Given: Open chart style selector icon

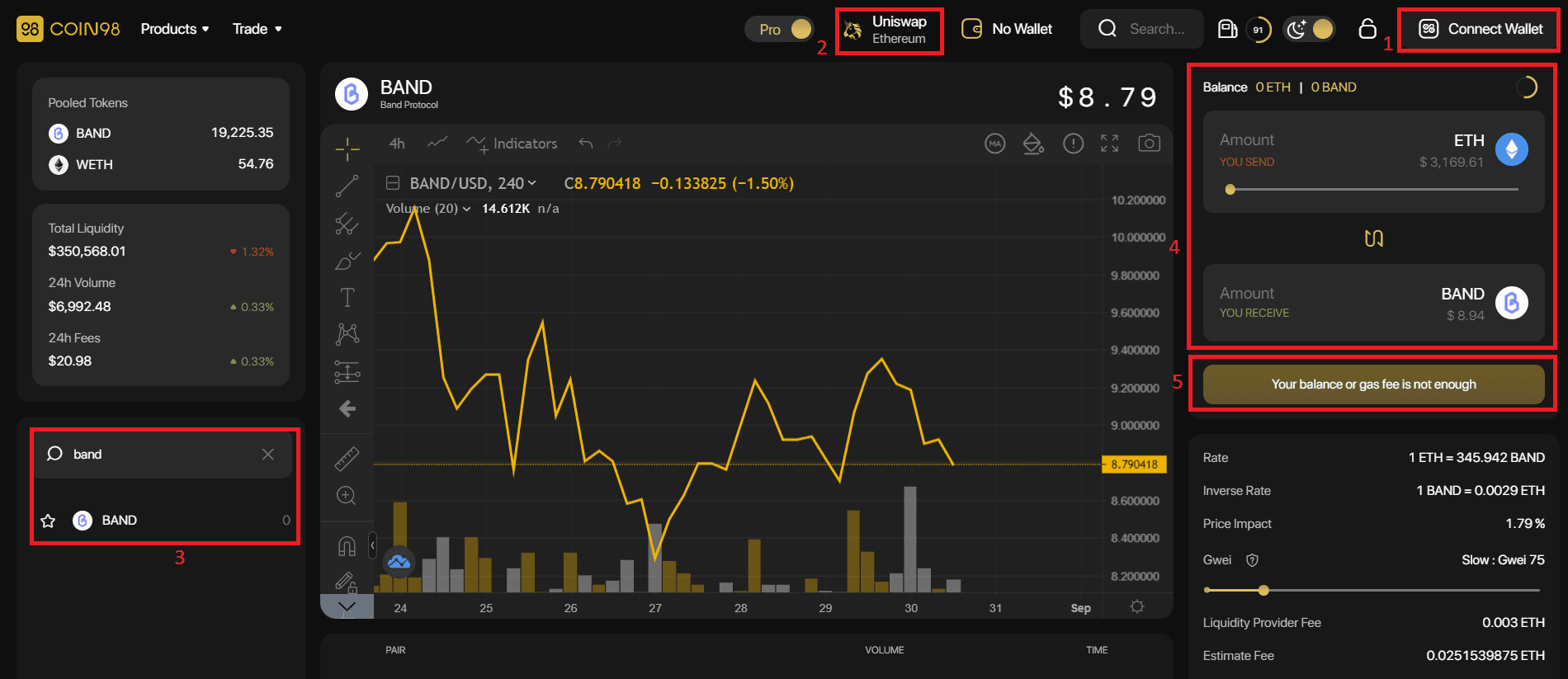Looking at the screenshot, I should [437, 143].
